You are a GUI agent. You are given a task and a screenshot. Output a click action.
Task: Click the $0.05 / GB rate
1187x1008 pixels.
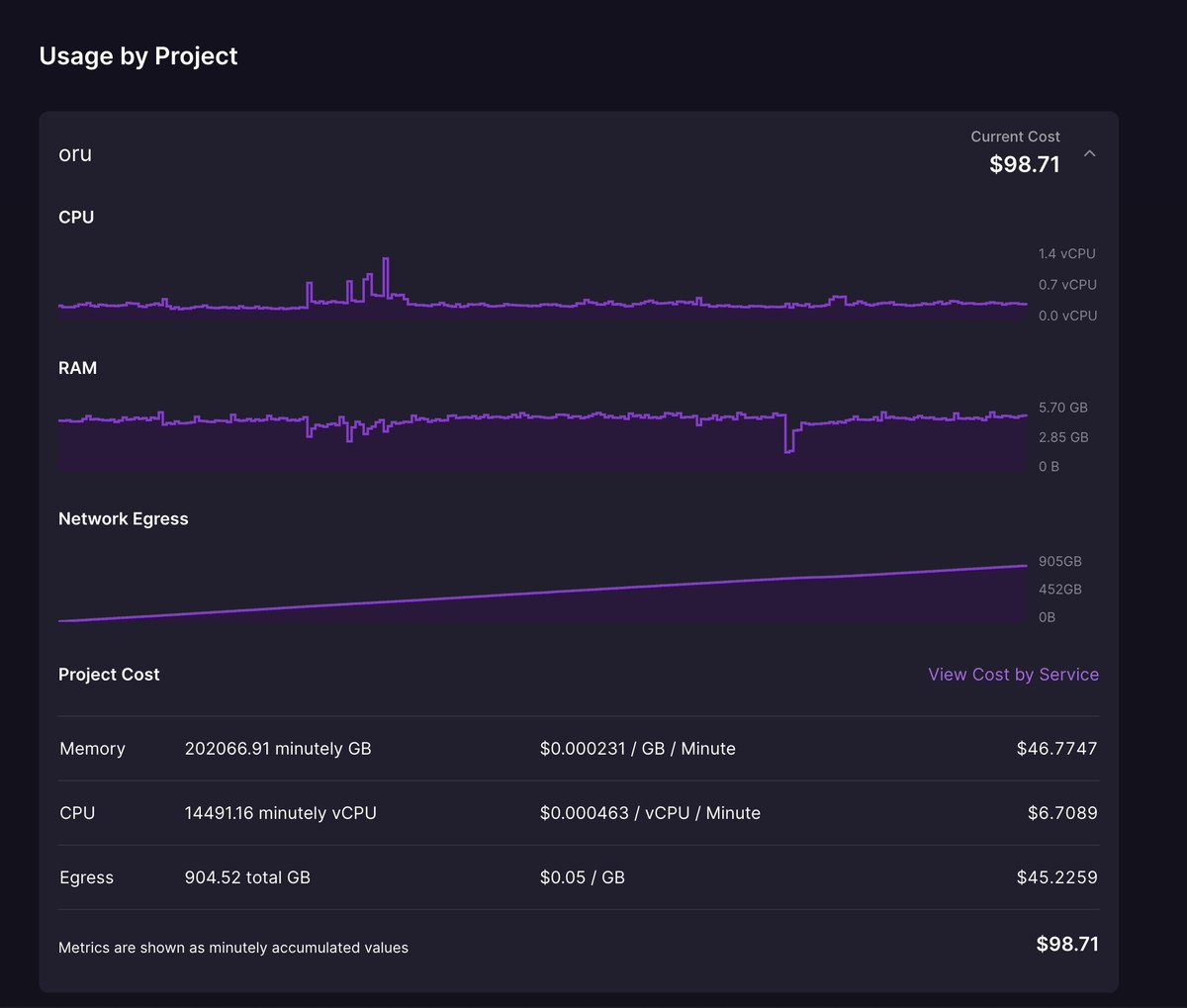[x=583, y=877]
